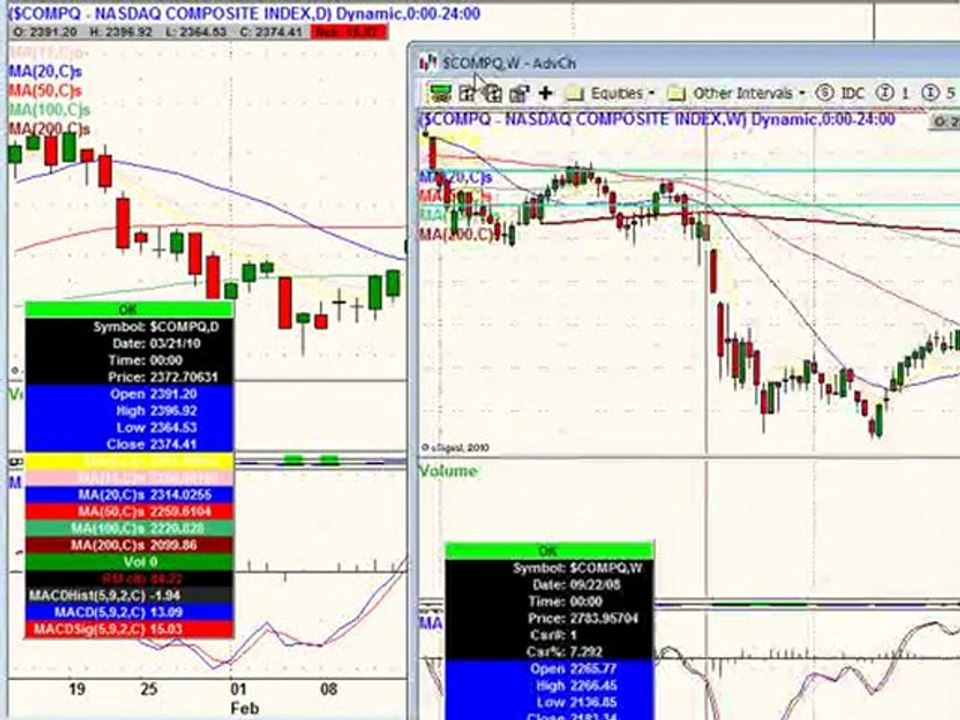Click the 08 date label on the daily axis
Viewport: 960px width, 720px height.
328,689
